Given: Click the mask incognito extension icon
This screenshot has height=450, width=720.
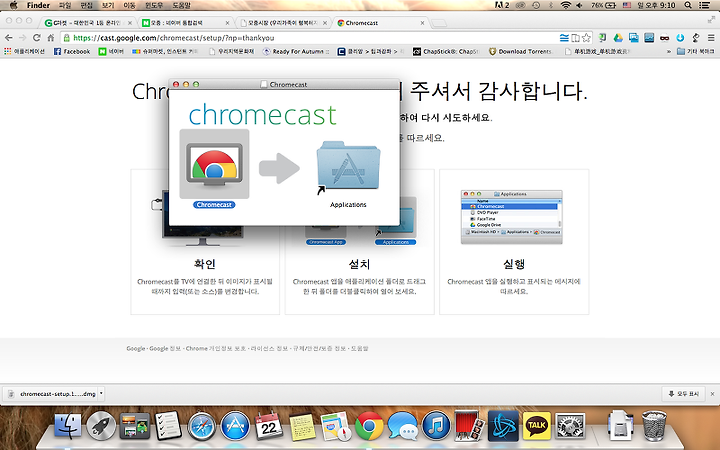Looking at the screenshot, I should pos(664,38).
